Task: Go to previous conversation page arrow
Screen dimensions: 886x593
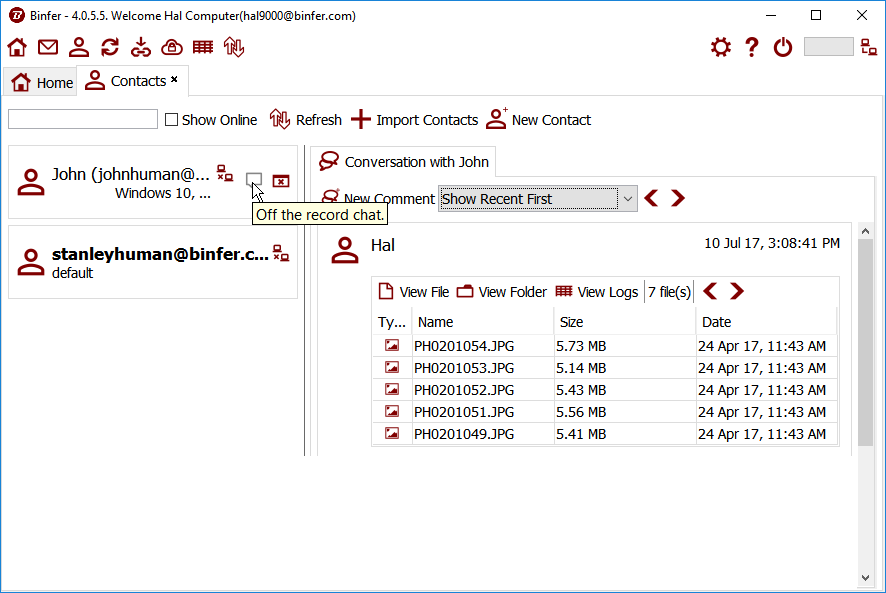Action: coord(652,198)
